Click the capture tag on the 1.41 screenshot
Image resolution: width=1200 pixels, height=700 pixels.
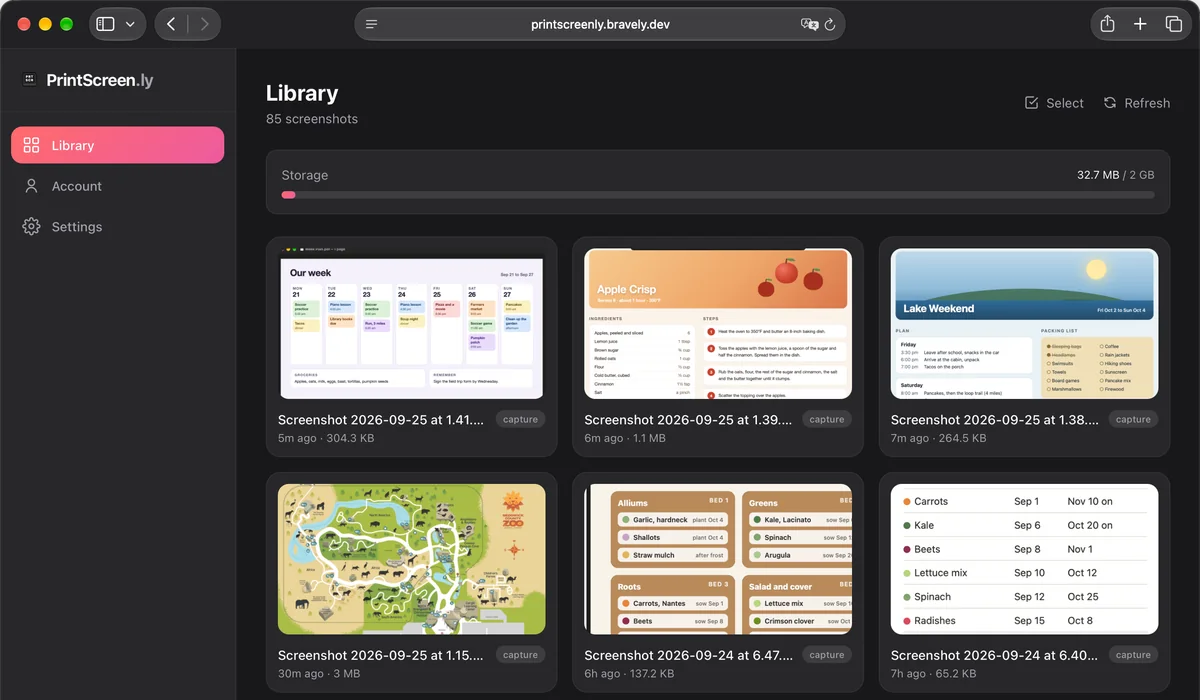tap(520, 420)
